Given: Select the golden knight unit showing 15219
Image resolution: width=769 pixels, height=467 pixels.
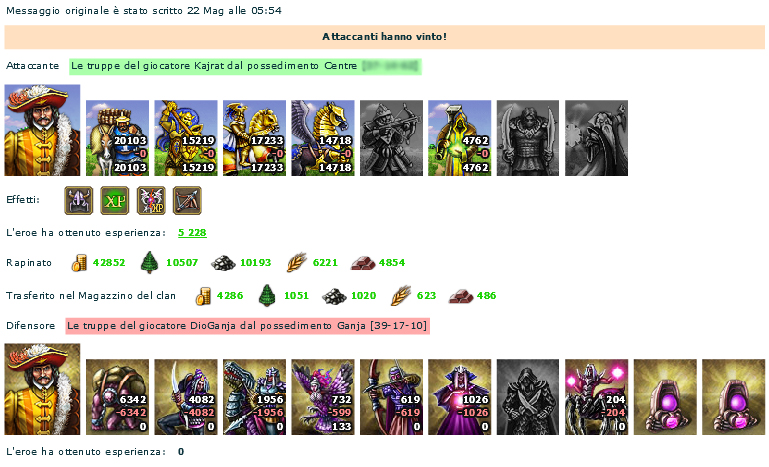Looking at the screenshot, I should 186,138.
